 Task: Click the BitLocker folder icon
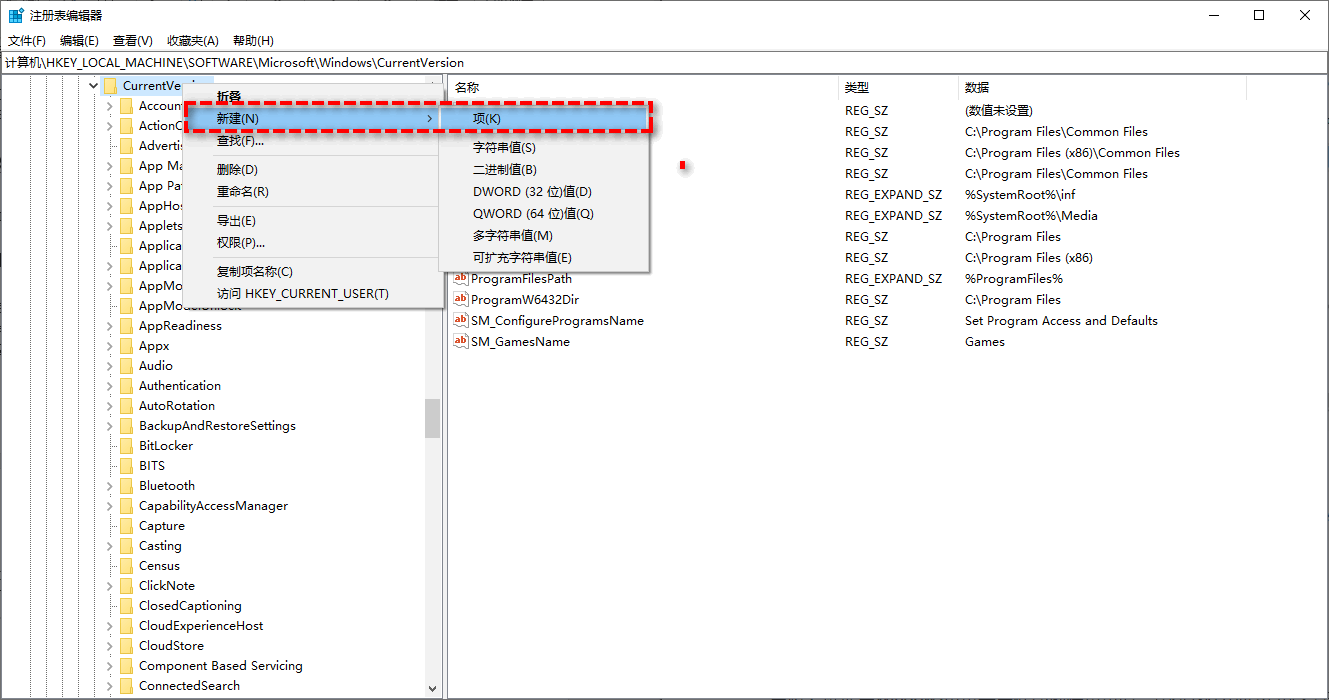tap(127, 445)
